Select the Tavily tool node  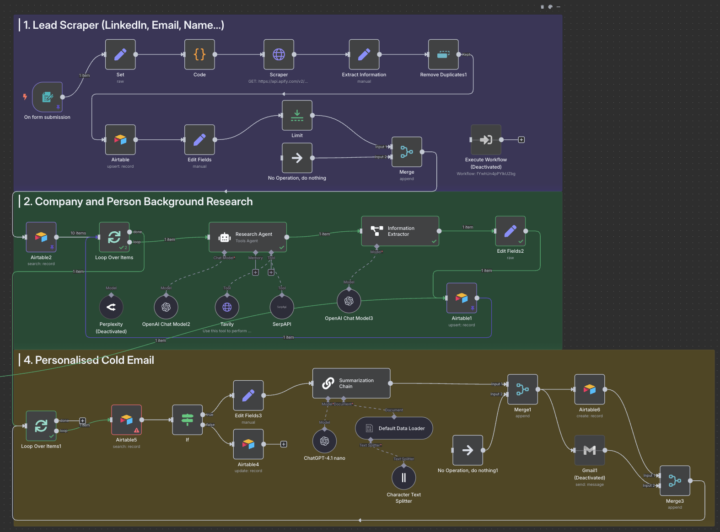tap(227, 307)
